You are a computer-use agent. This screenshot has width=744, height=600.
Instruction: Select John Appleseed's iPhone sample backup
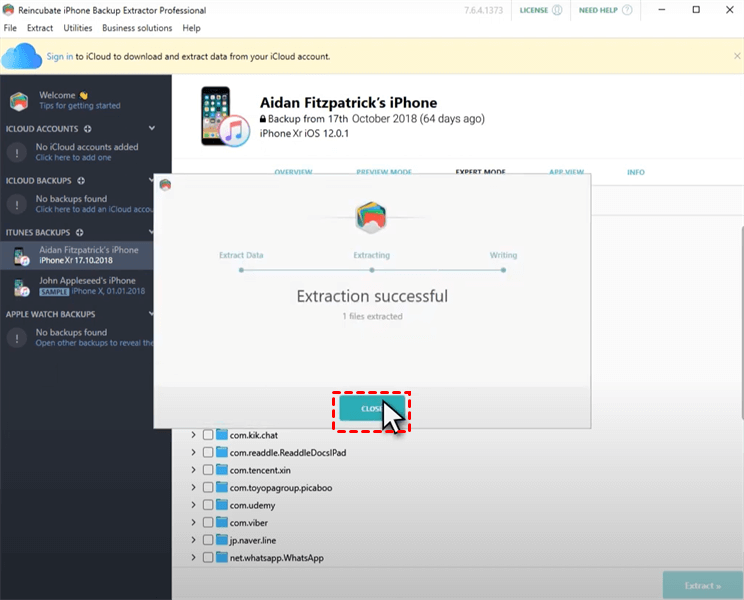click(x=77, y=286)
